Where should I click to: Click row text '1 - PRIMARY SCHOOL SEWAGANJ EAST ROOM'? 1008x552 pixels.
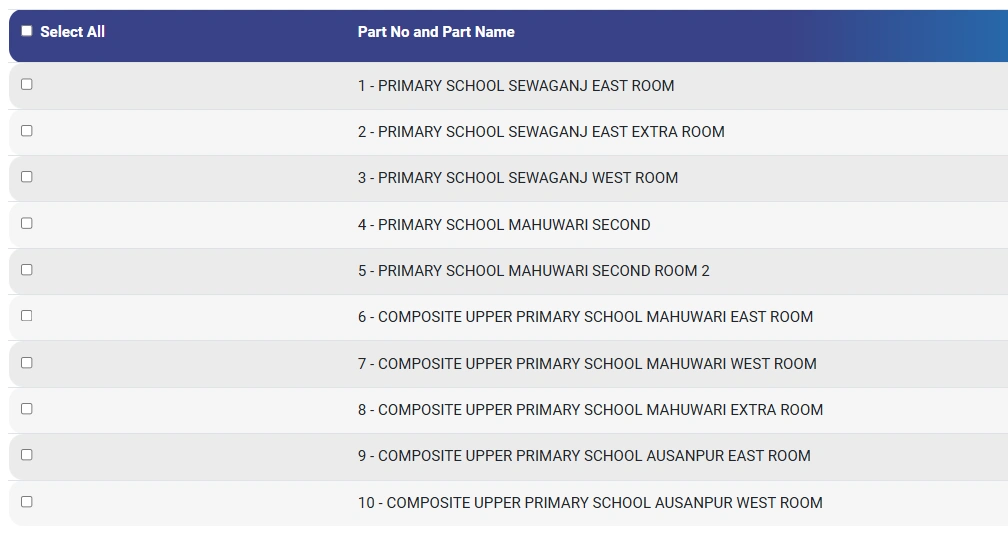point(516,86)
